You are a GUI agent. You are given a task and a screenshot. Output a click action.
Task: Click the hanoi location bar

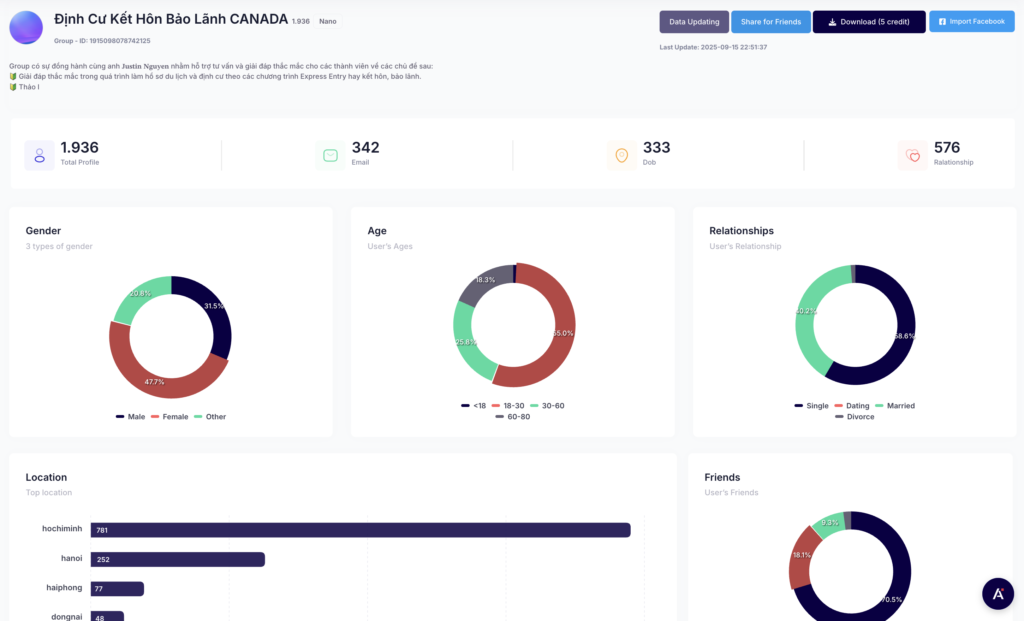[177, 560]
